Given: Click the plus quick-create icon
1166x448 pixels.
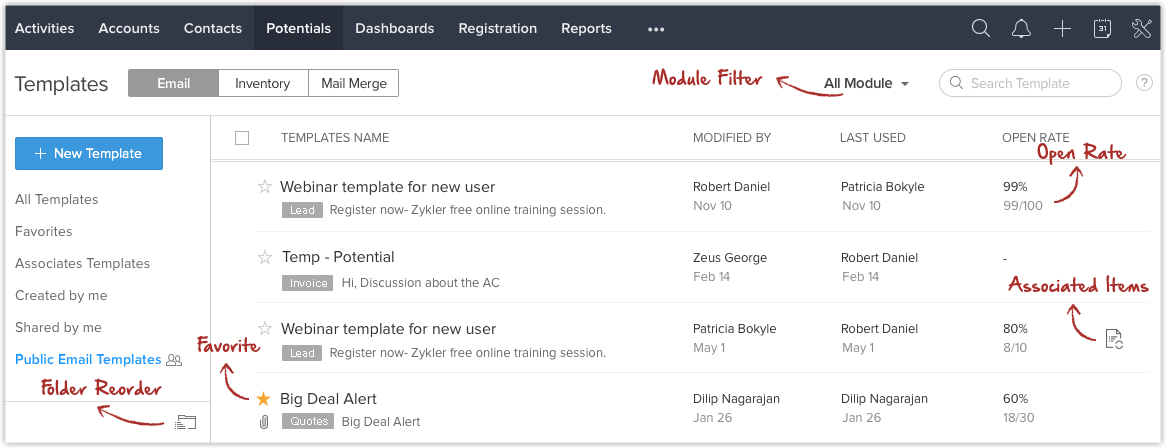Looking at the screenshot, I should [x=1063, y=28].
